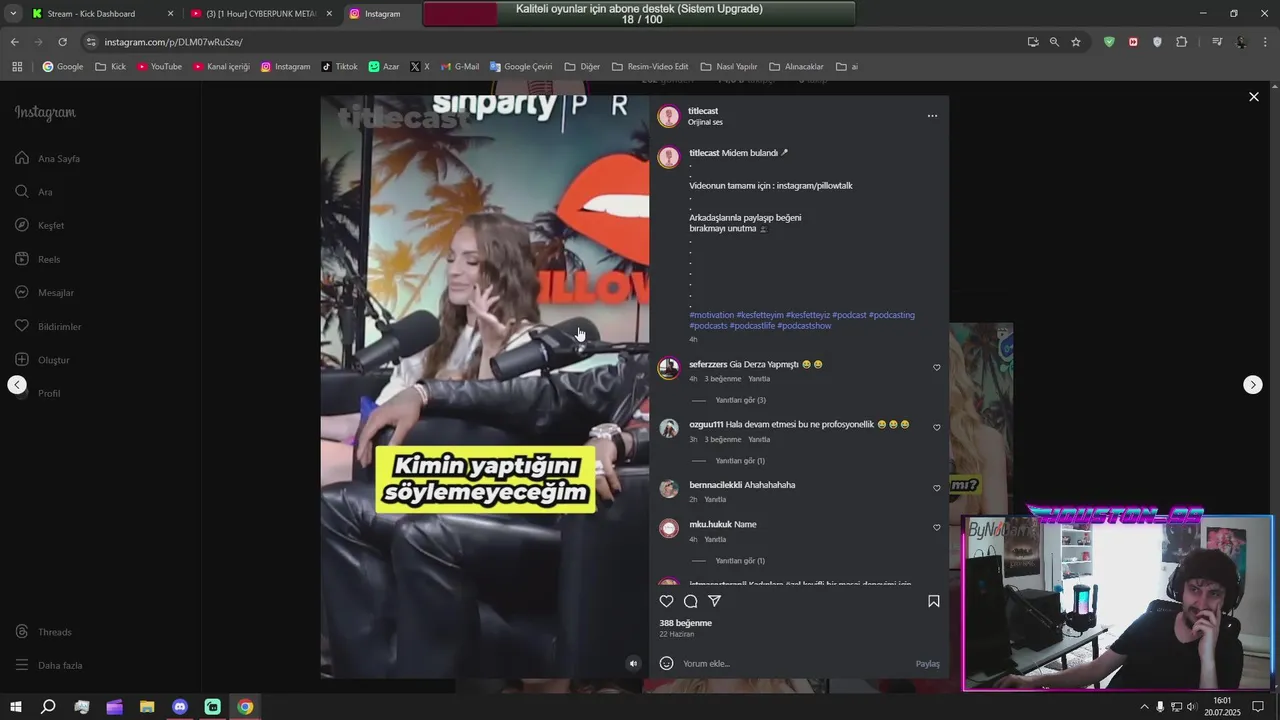
Task: Expand replies under seferzzers' comment
Action: (740, 400)
